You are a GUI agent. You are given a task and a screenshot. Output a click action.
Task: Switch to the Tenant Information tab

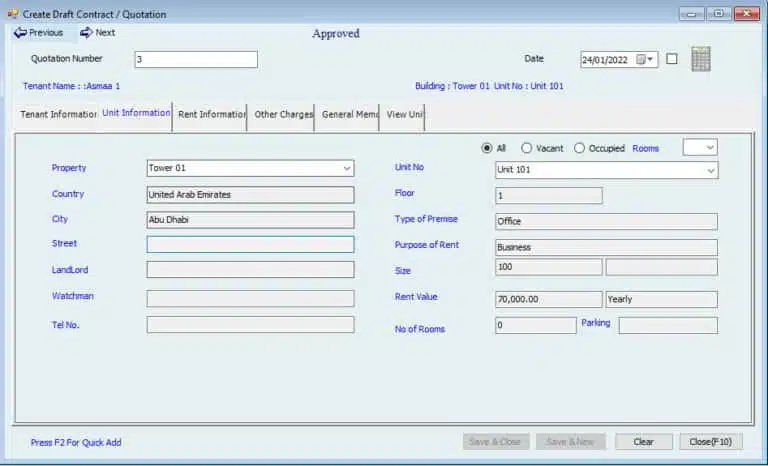click(x=58, y=115)
